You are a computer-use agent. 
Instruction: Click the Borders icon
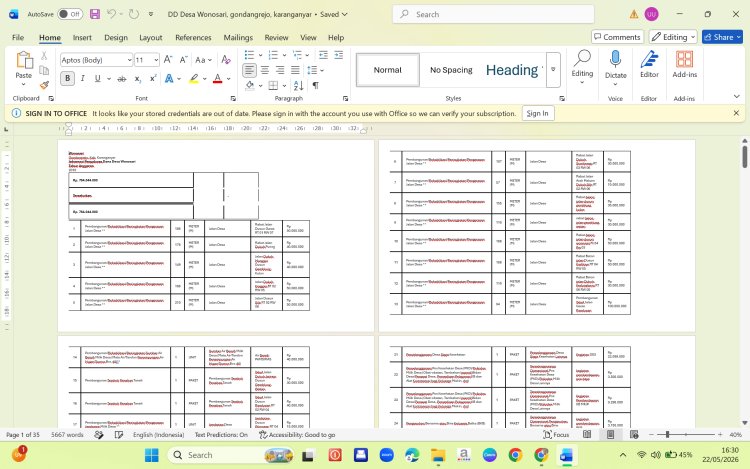pyautogui.click(x=273, y=86)
